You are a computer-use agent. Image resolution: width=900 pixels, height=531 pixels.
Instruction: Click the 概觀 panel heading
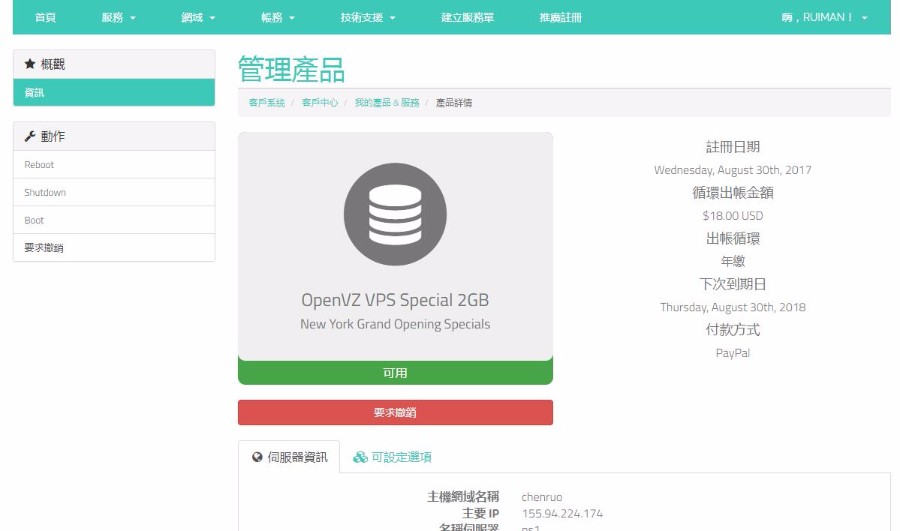click(114, 64)
